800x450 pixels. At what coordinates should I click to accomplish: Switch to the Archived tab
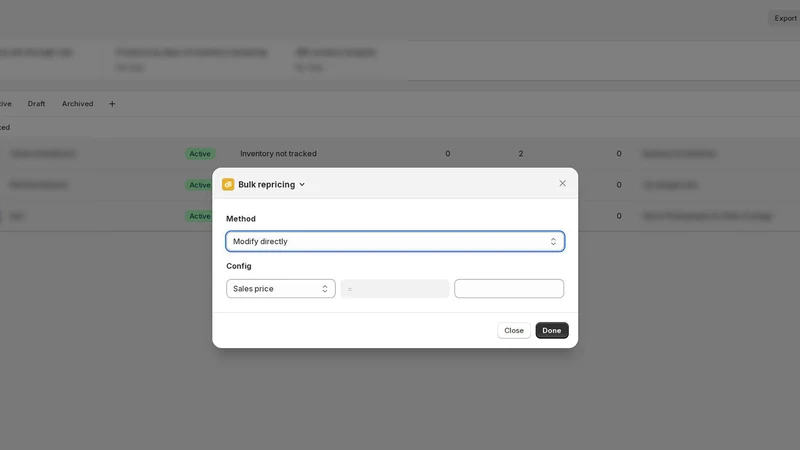click(78, 104)
